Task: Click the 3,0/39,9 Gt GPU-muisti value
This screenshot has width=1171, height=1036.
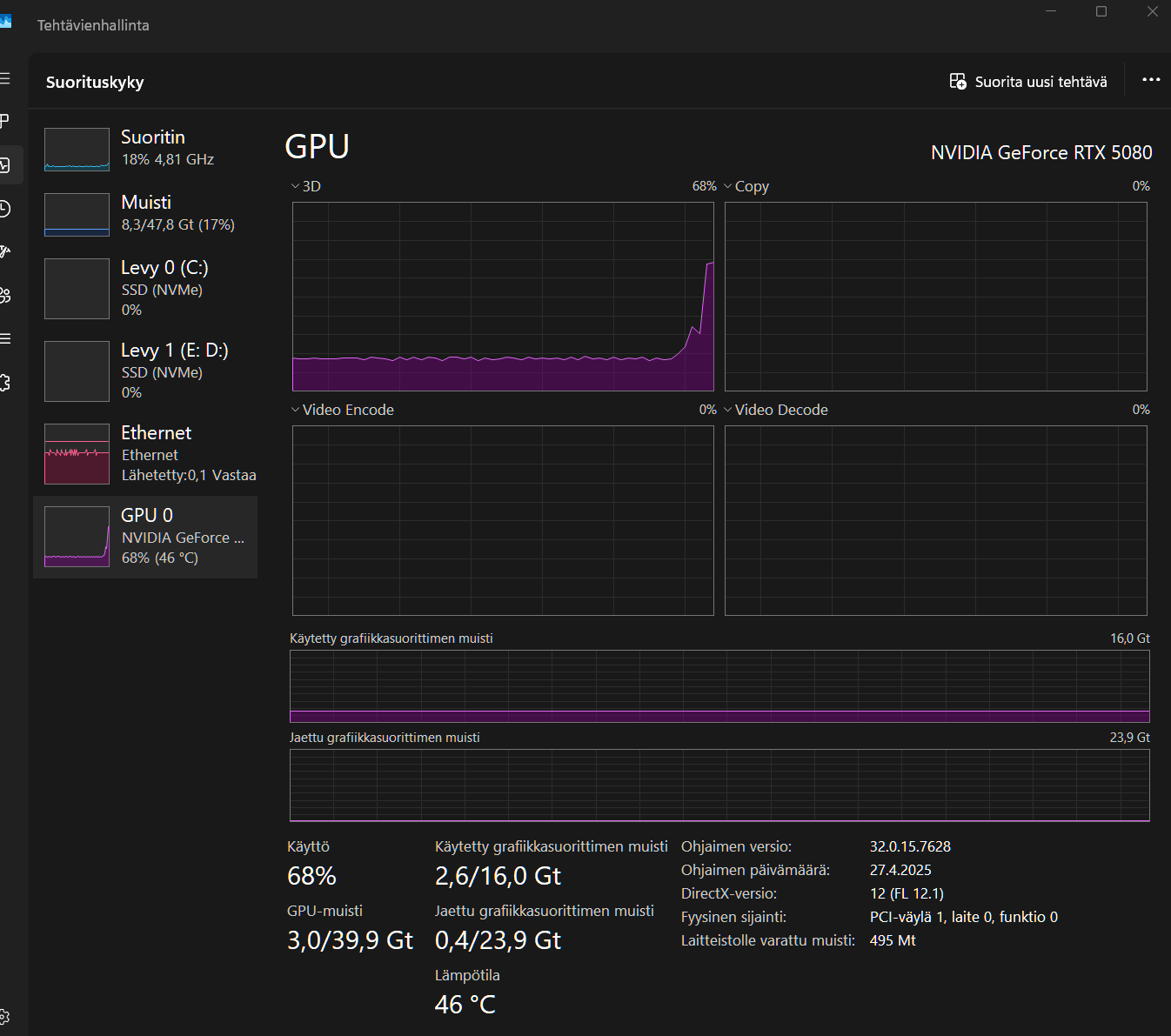Action: tap(350, 940)
